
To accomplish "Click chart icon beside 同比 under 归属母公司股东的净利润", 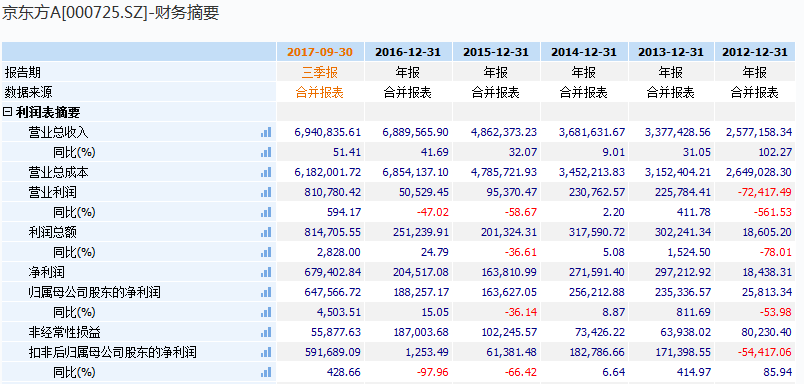I will coord(266,312).
